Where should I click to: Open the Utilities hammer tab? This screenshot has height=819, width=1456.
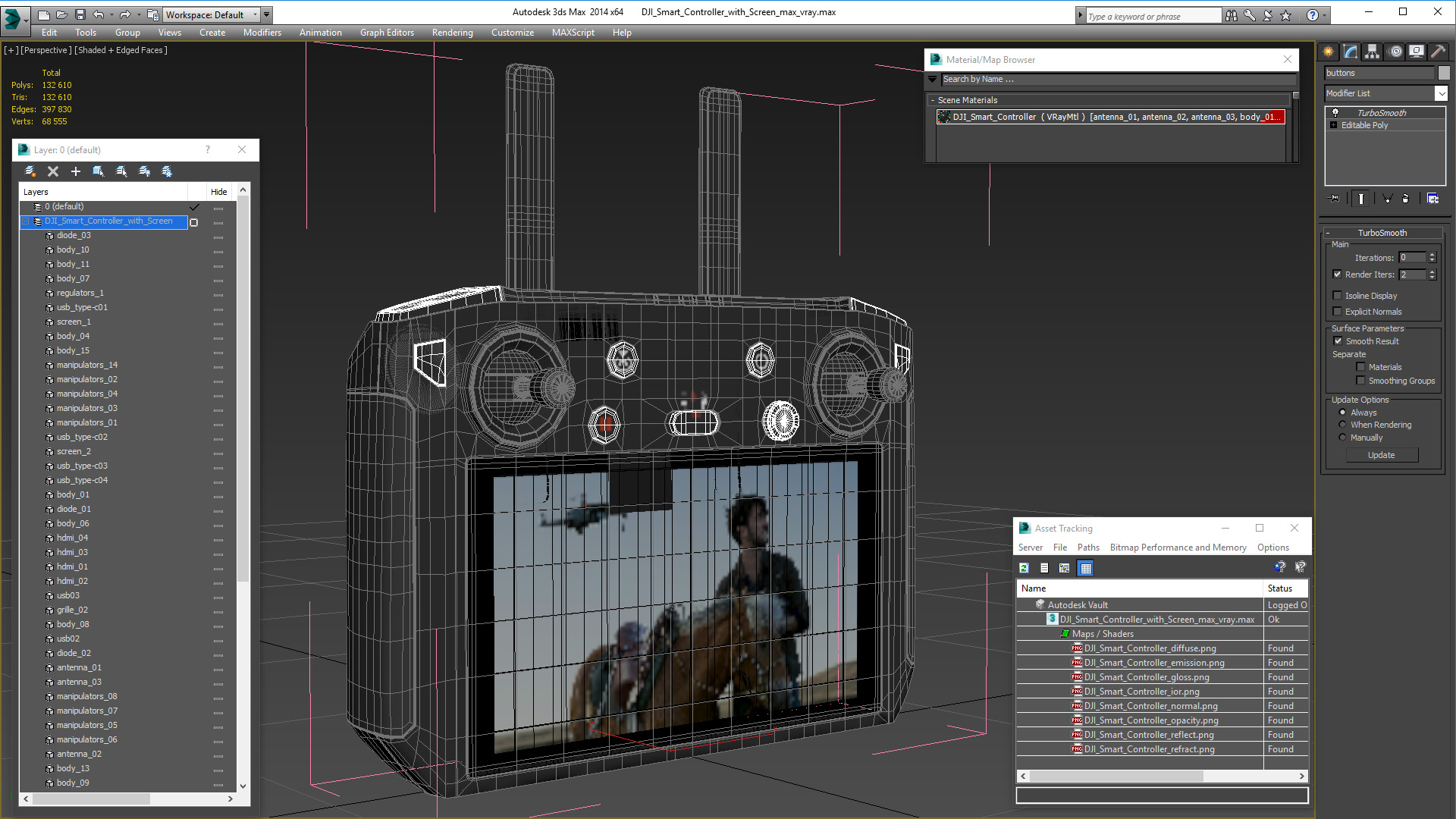(x=1438, y=52)
